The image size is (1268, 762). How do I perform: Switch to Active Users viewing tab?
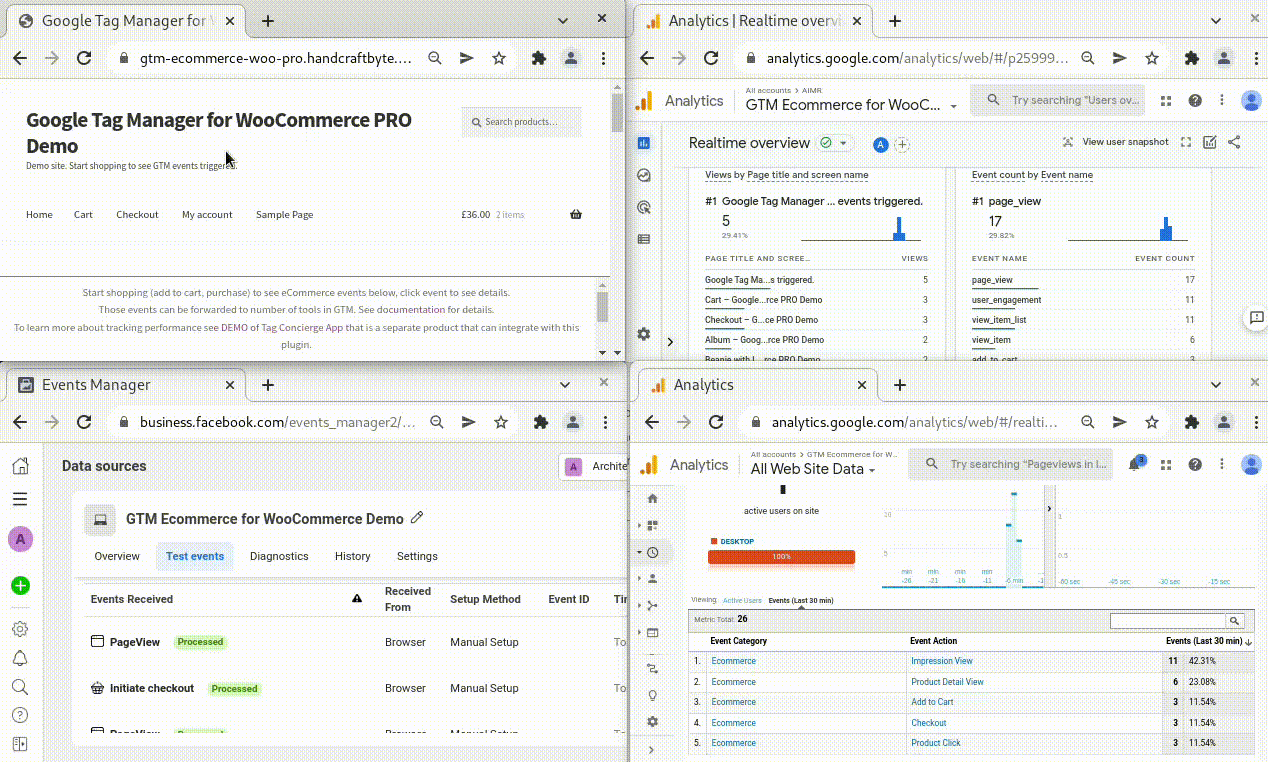coord(742,600)
